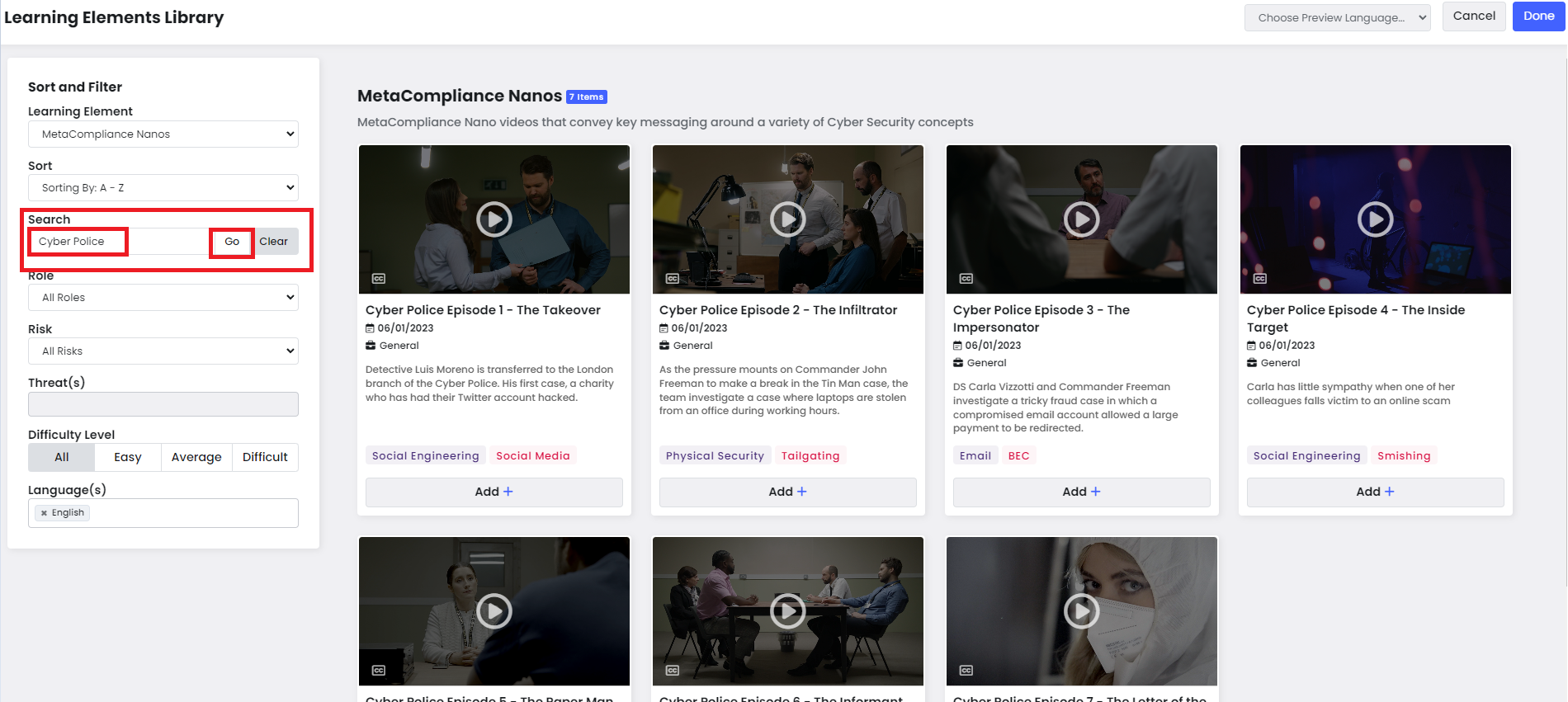Select Average difficulty level
1568x702 pixels.
196,457
